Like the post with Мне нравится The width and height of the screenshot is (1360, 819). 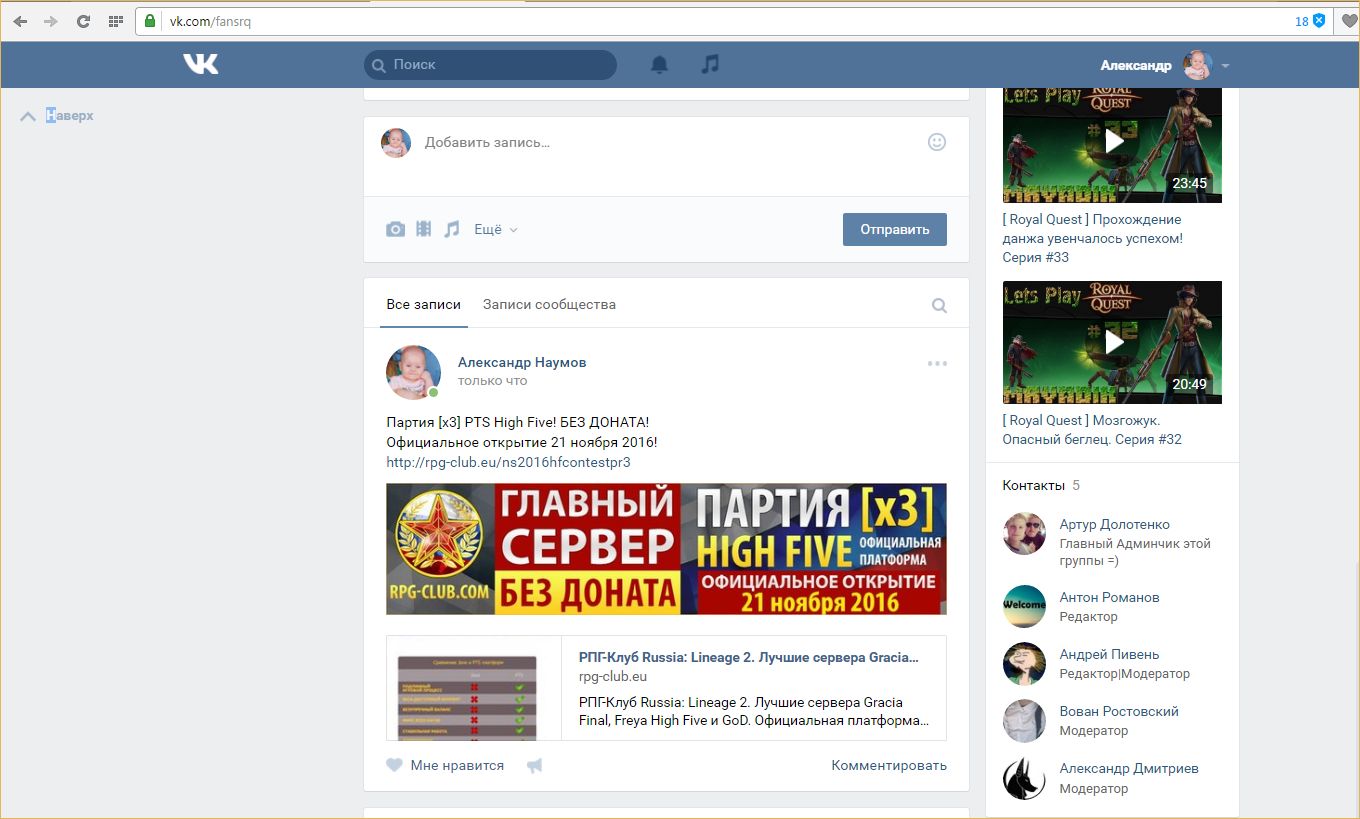click(445, 766)
